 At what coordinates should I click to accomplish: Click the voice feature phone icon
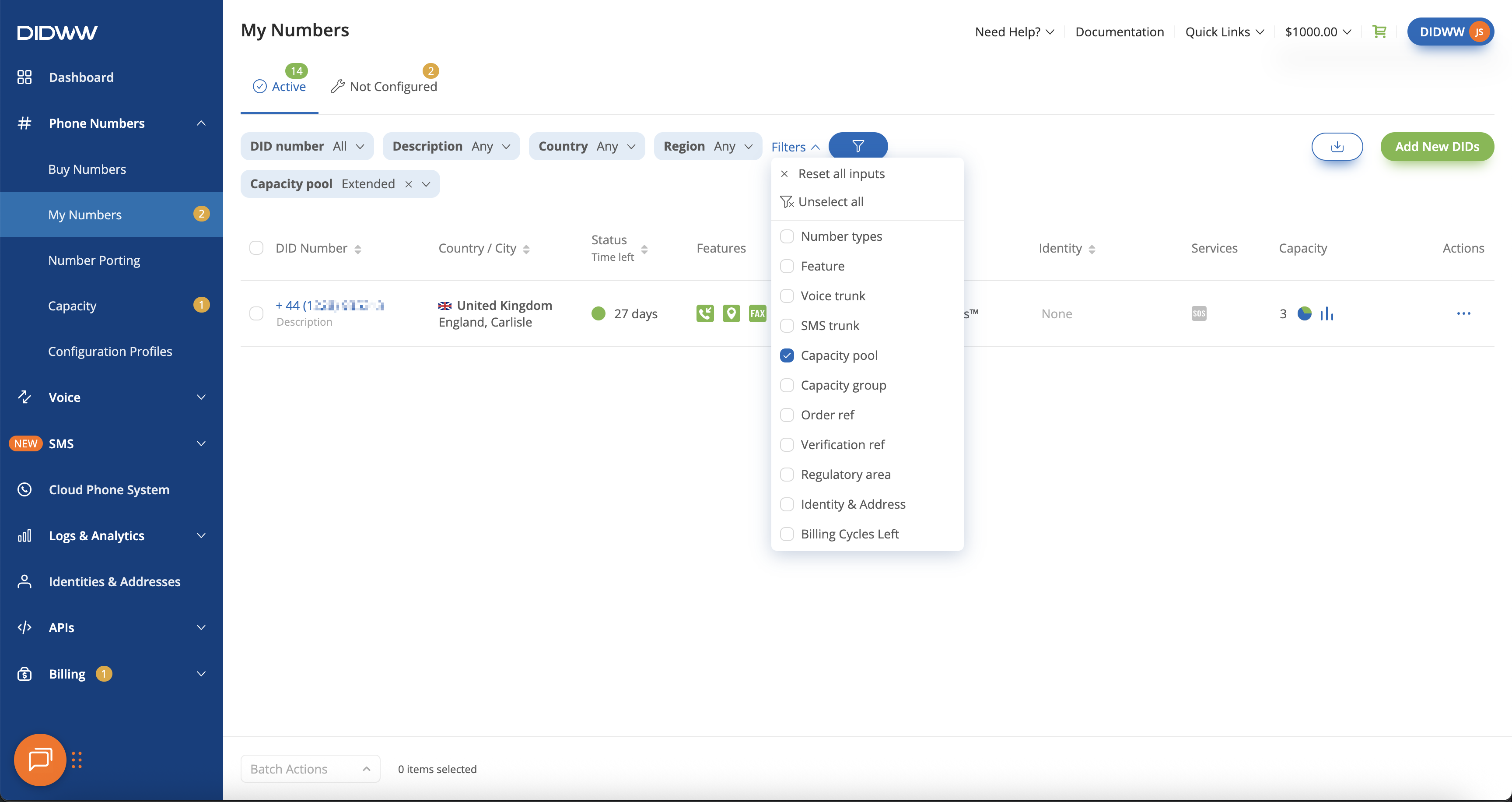pyautogui.click(x=705, y=313)
